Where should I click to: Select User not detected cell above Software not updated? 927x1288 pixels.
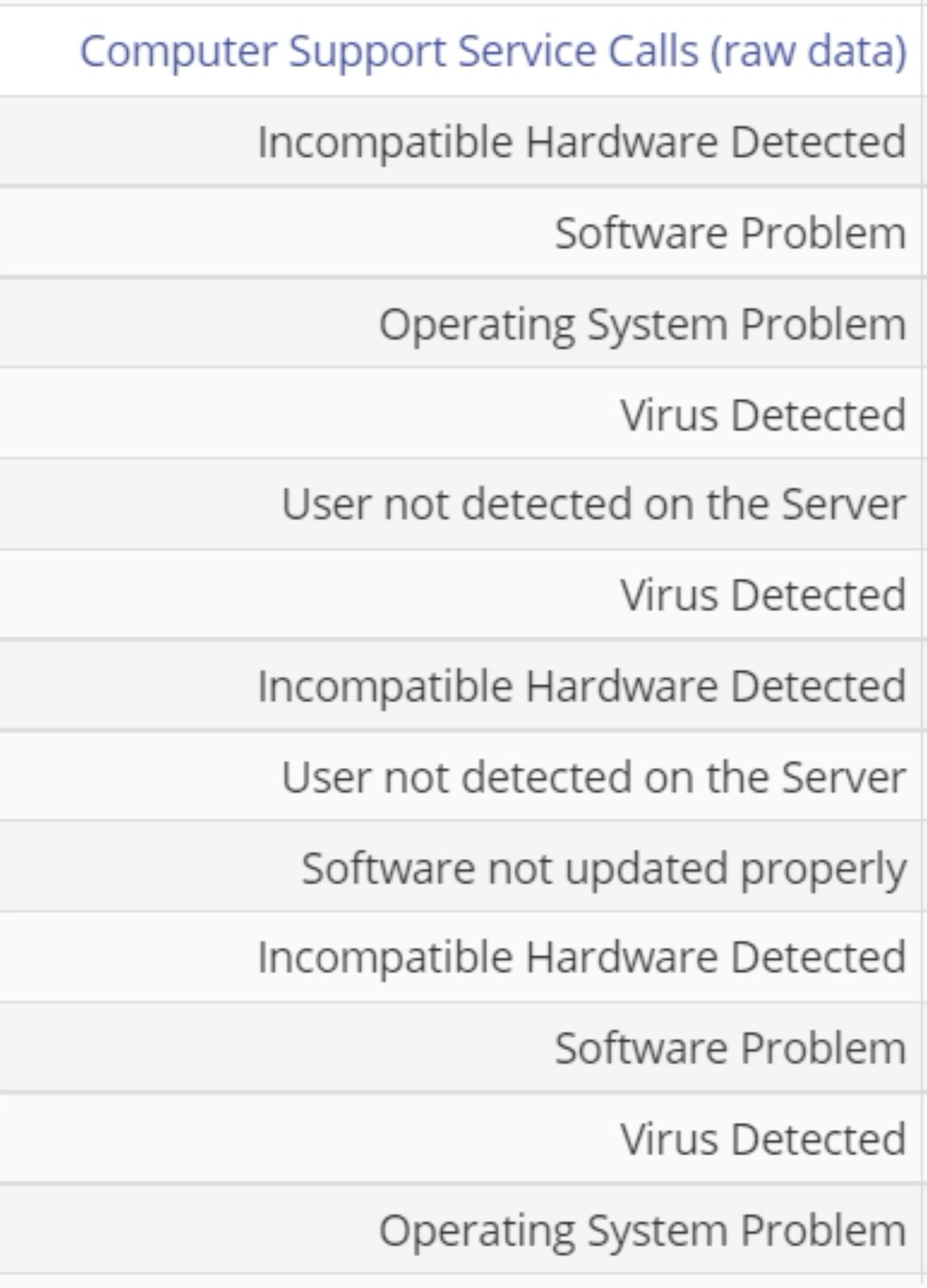(460, 776)
